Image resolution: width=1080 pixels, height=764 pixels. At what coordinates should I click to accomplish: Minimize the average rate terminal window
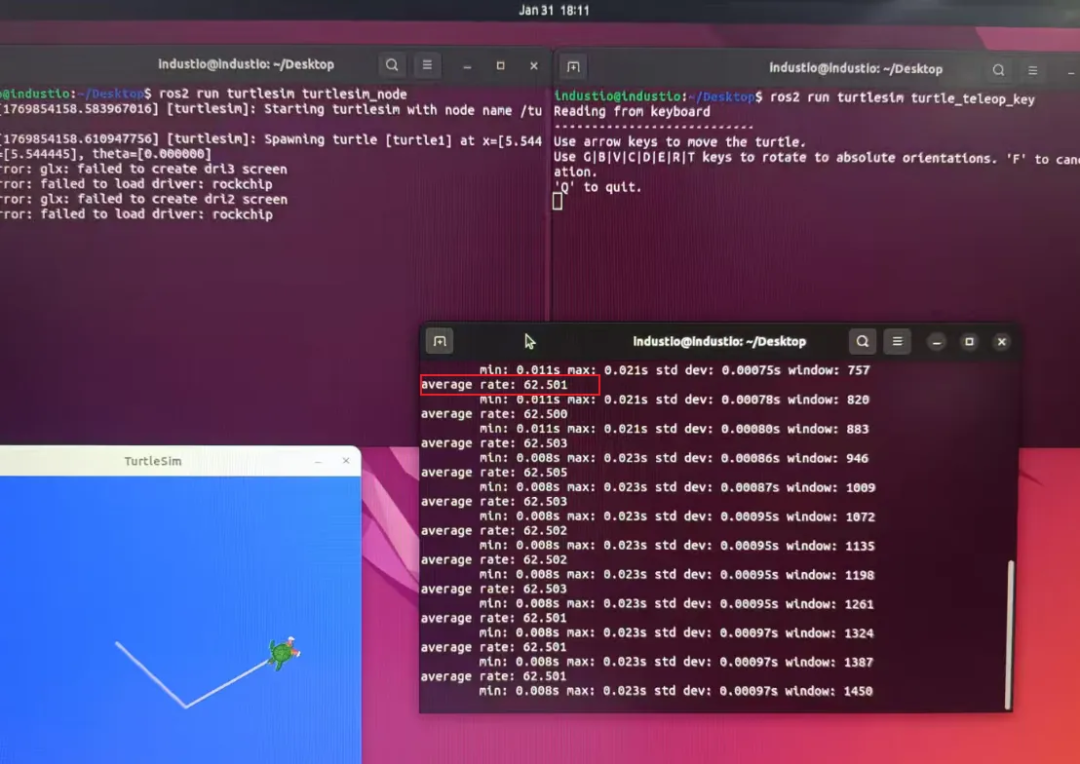click(936, 342)
